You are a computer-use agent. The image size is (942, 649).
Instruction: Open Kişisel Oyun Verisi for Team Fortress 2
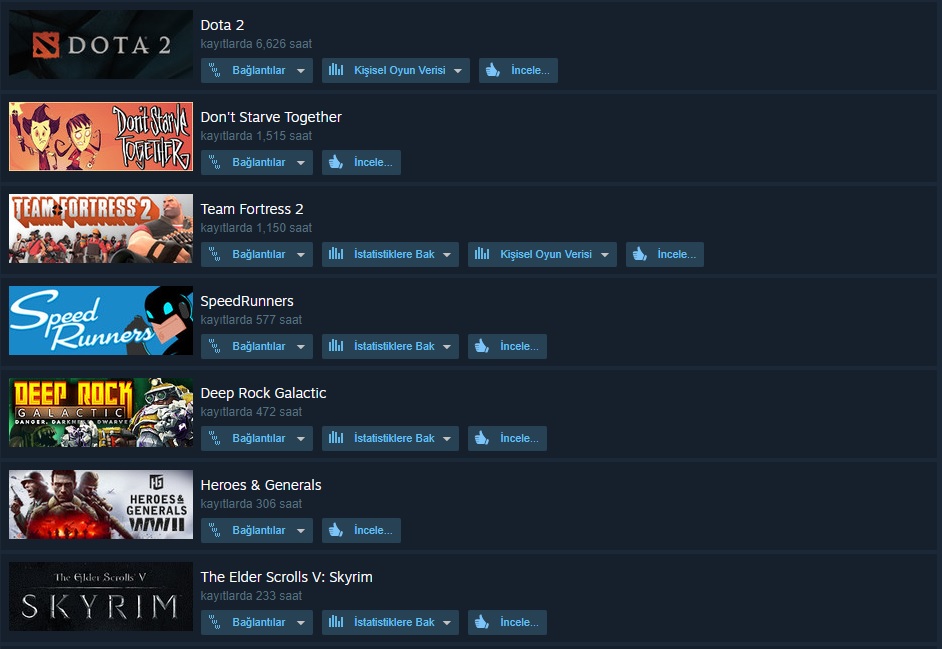pyautogui.click(x=542, y=254)
